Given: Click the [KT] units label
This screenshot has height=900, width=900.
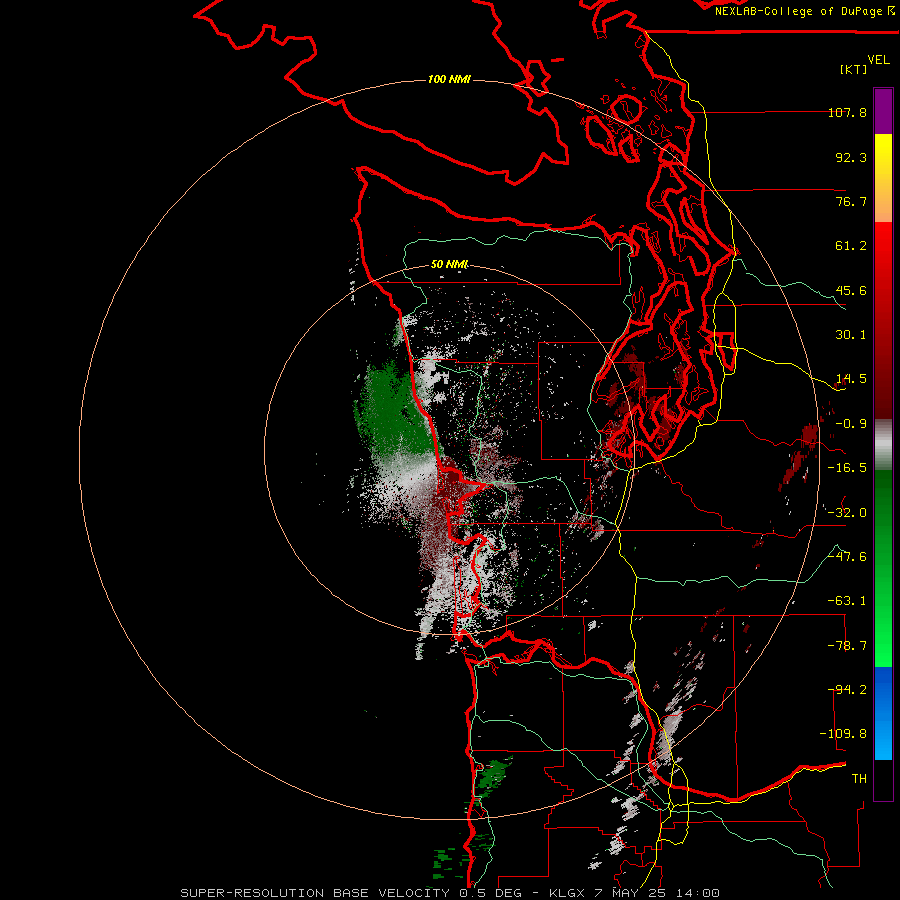Looking at the screenshot, I should [854, 69].
